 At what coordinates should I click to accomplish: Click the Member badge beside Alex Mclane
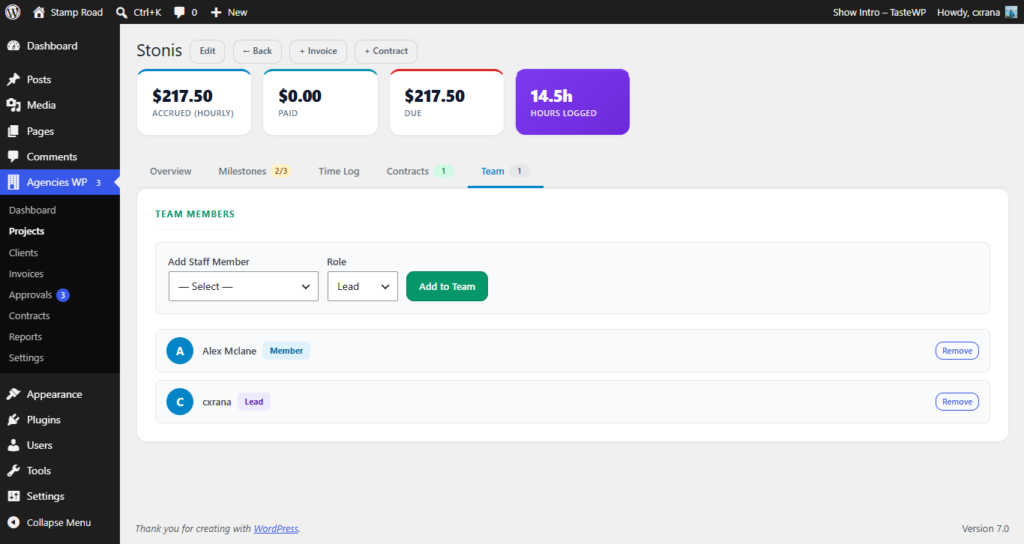tap(286, 351)
